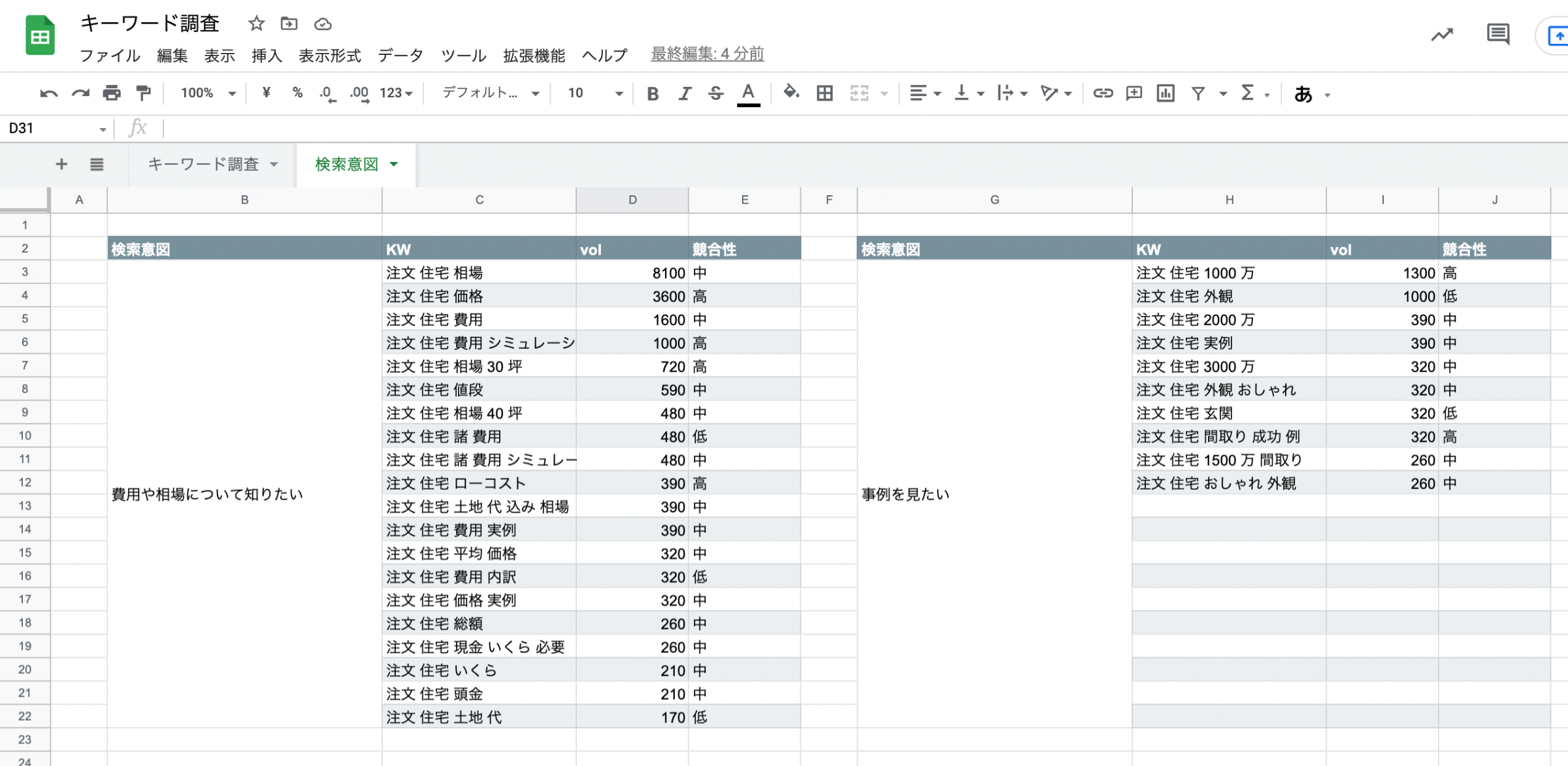1568x766 pixels.
Task: Click the undo arrow icon
Action: pyautogui.click(x=48, y=93)
